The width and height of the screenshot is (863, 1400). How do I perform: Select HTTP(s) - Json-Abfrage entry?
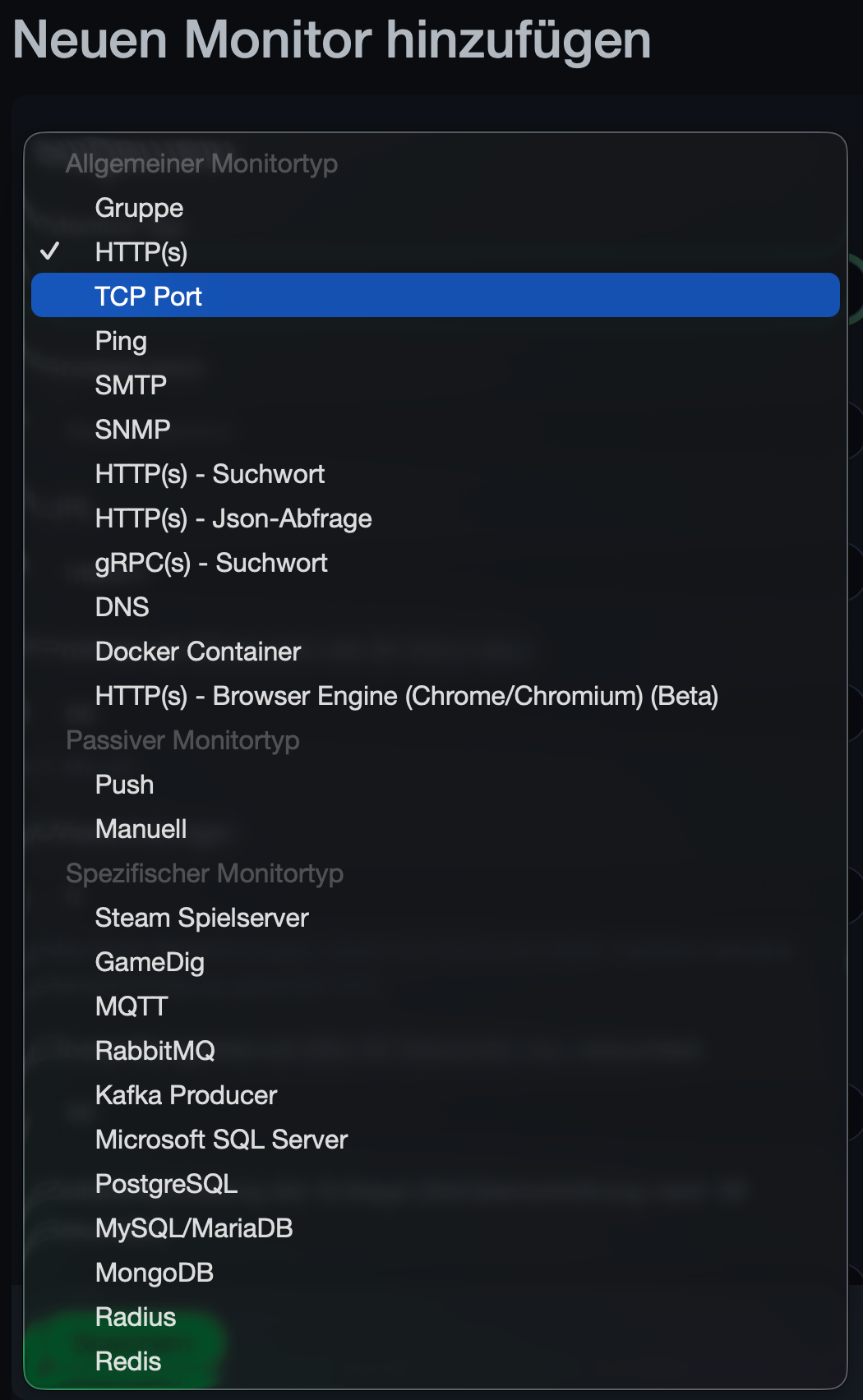pyautogui.click(x=233, y=518)
